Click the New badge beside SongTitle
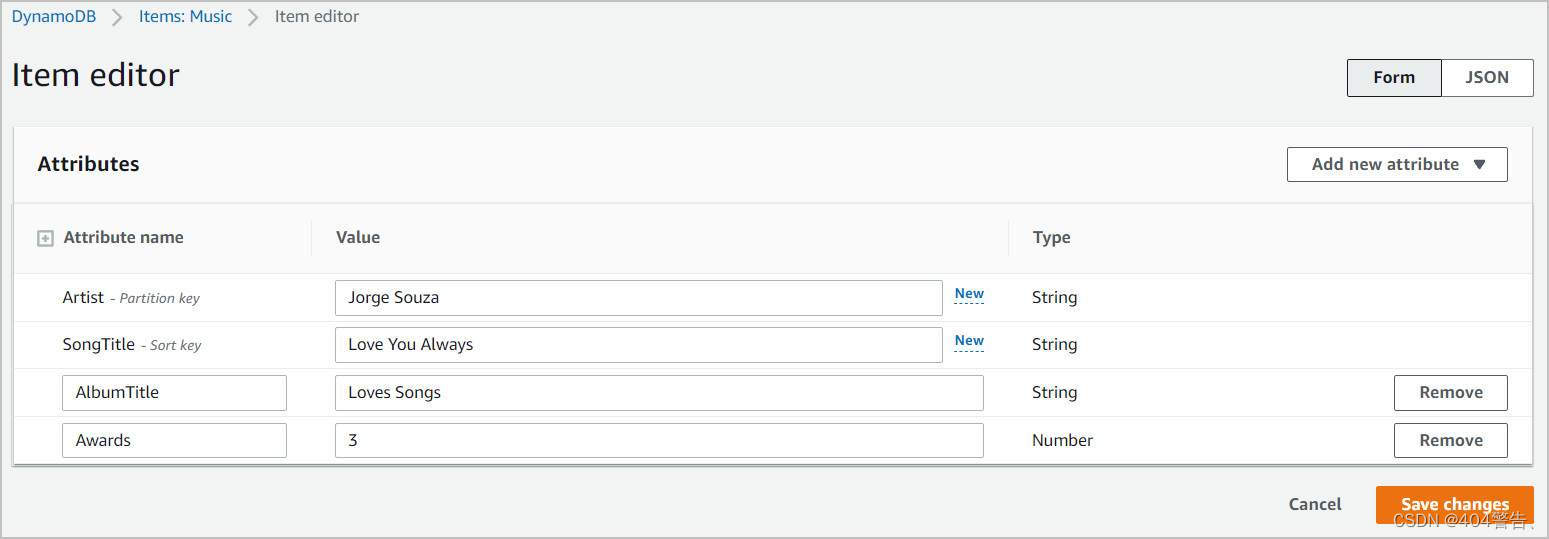The height and width of the screenshot is (539, 1549). 968,341
